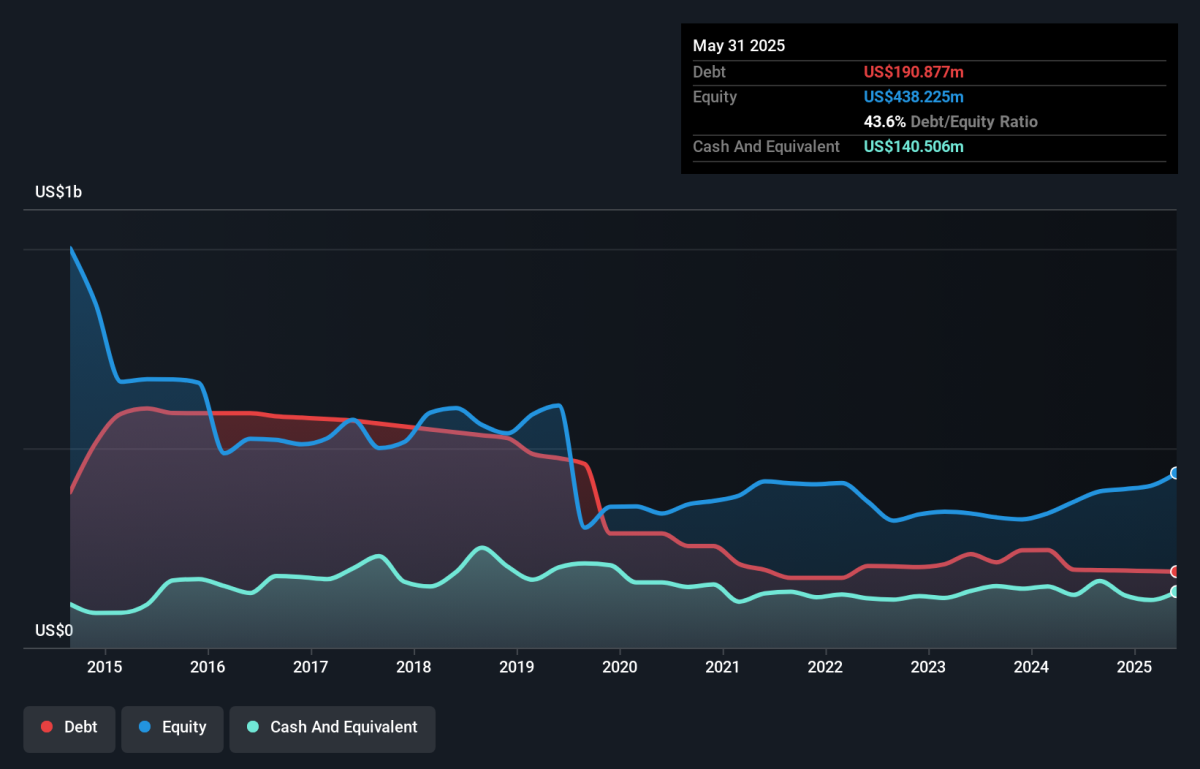
Task: Click the US$0 y-axis label
Action: [55, 631]
